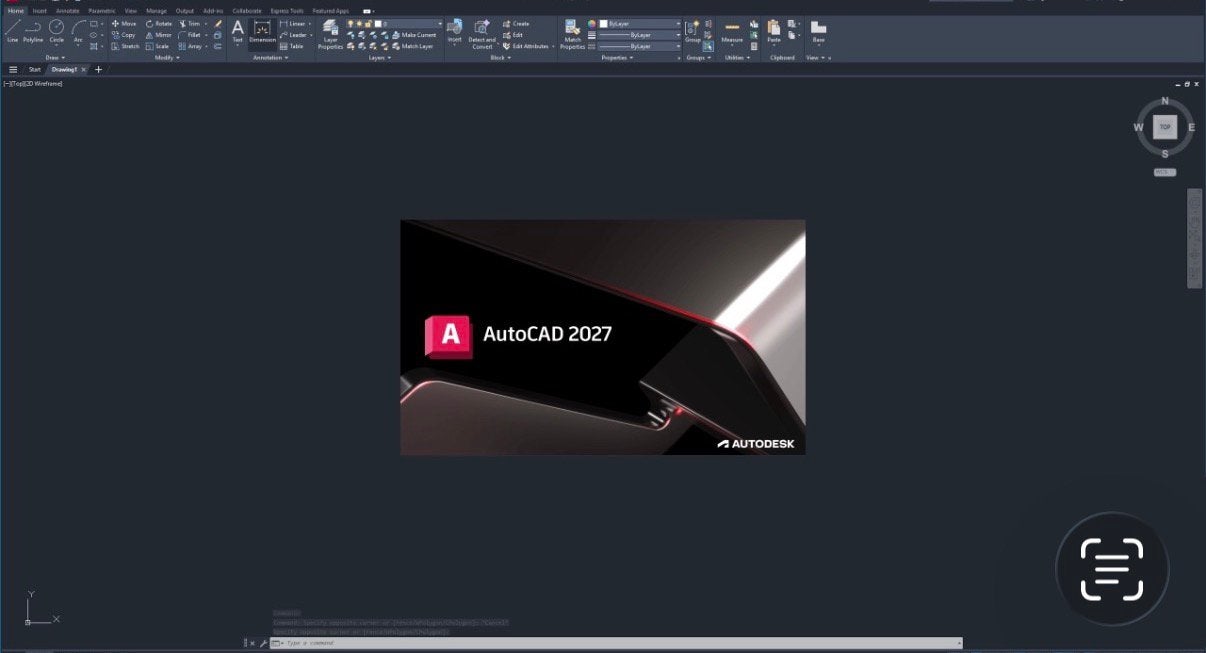Expand the Draw panel

(x=55, y=58)
